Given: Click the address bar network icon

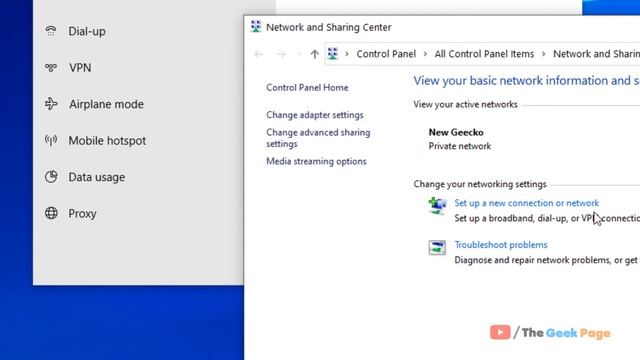Looking at the screenshot, I should click(x=333, y=54).
